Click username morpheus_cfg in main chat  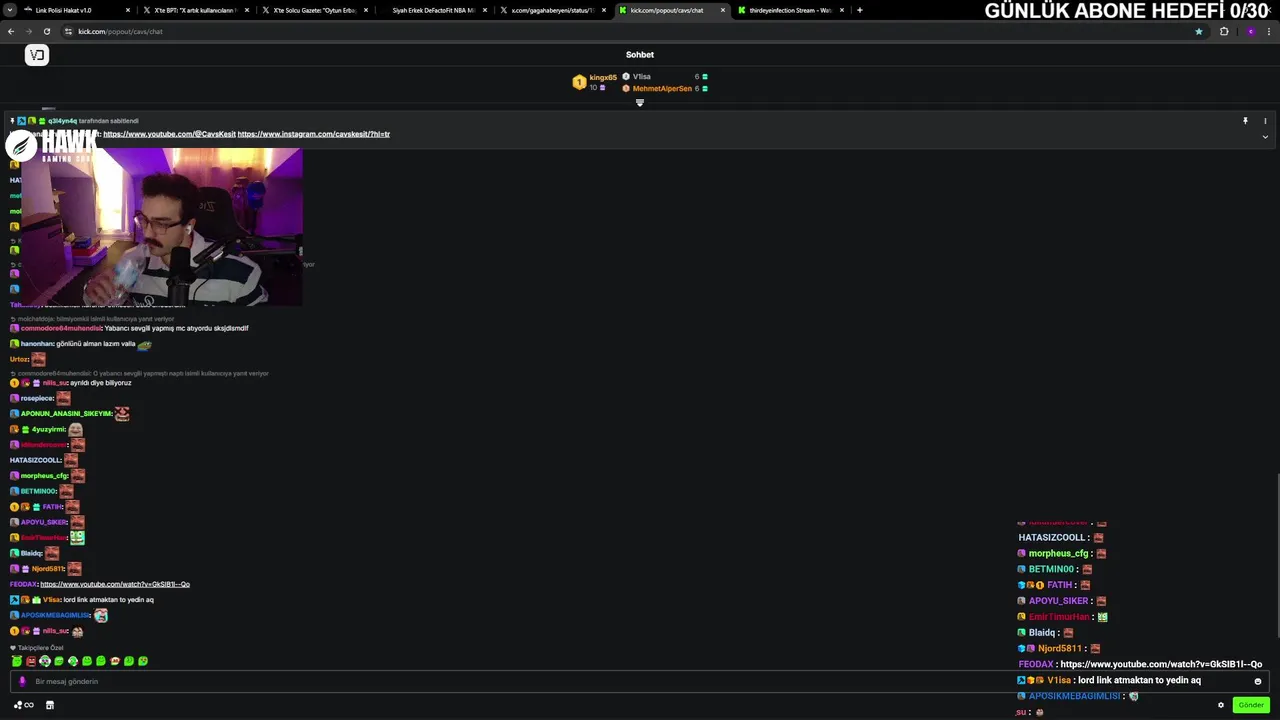44,476
